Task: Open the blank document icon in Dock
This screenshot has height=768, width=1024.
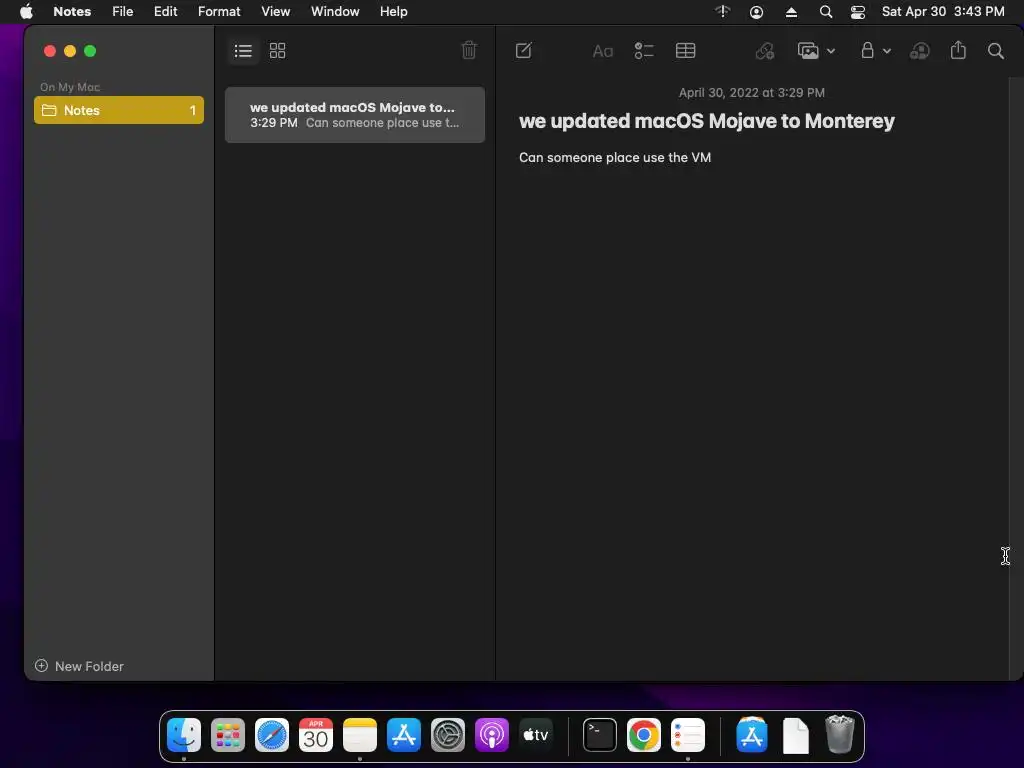Action: coord(795,735)
